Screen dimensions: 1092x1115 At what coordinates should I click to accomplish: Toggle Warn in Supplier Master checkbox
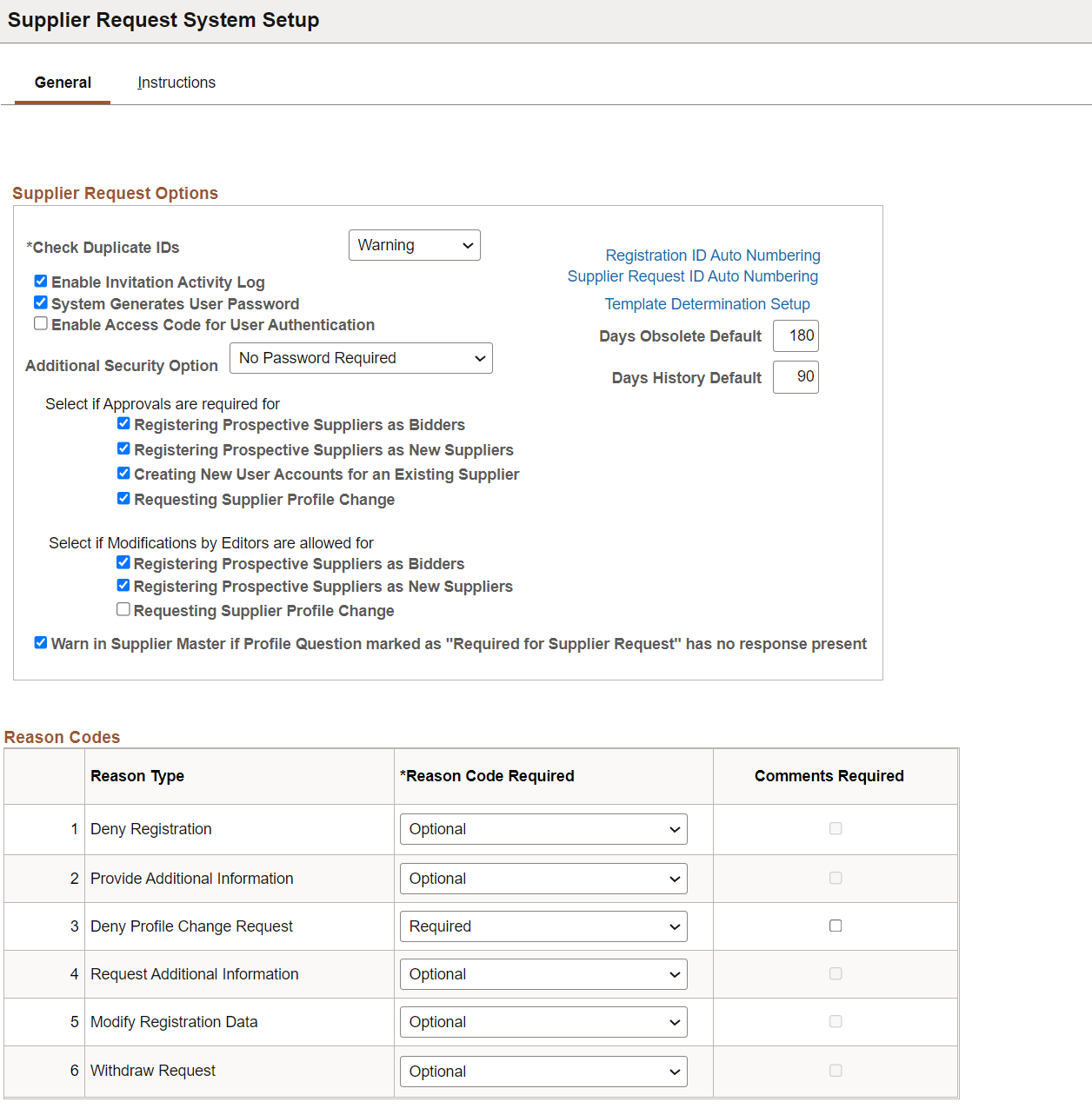41,642
